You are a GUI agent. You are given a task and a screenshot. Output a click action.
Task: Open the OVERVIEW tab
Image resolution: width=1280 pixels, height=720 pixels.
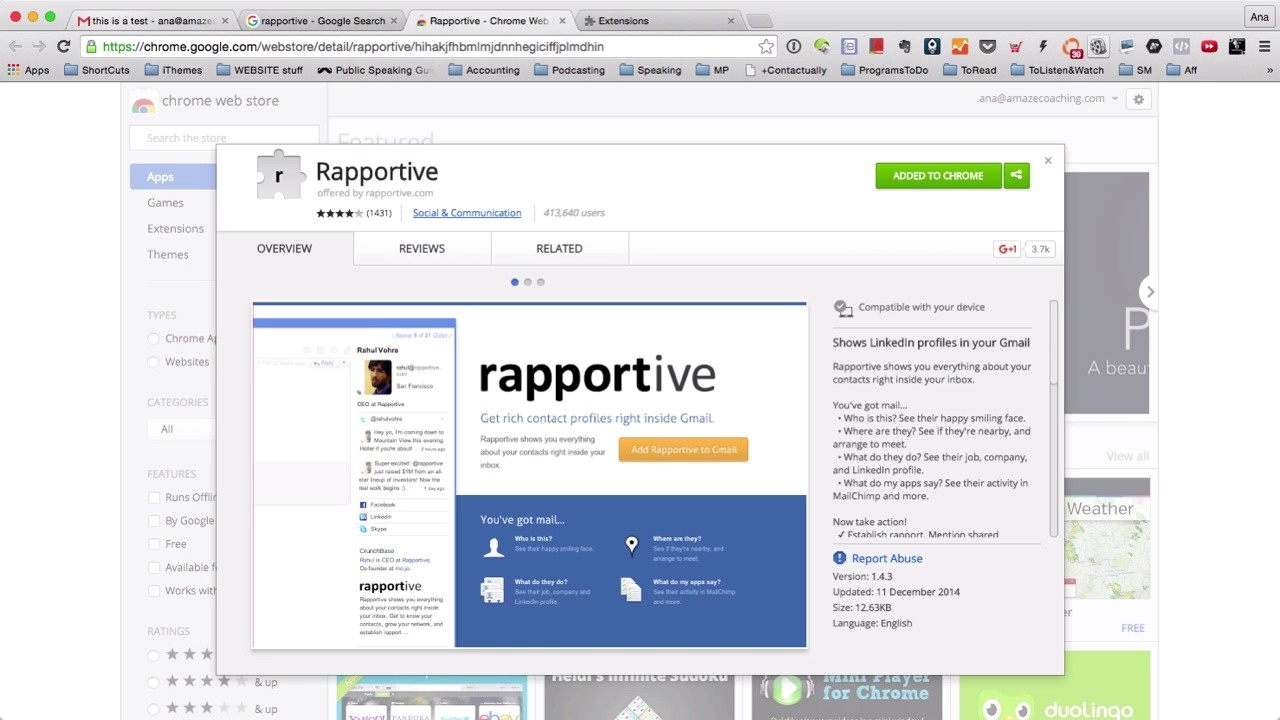[284, 248]
